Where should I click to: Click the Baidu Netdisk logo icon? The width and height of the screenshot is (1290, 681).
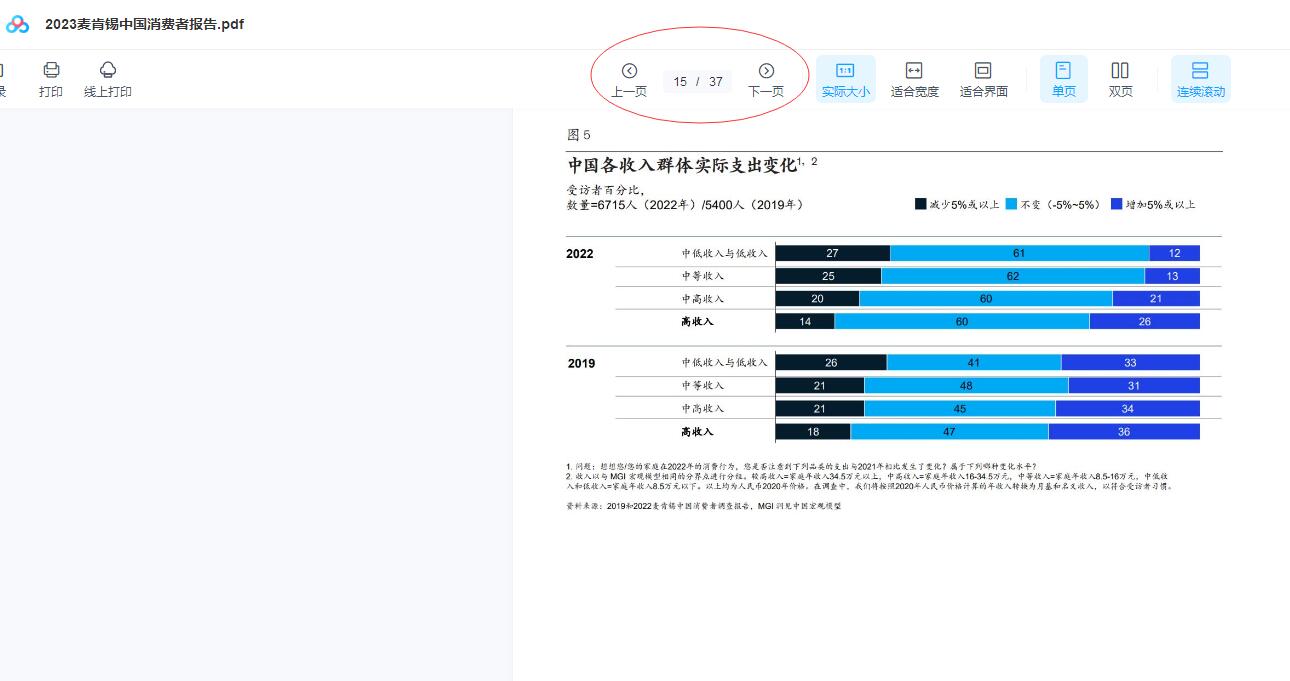tap(18, 24)
